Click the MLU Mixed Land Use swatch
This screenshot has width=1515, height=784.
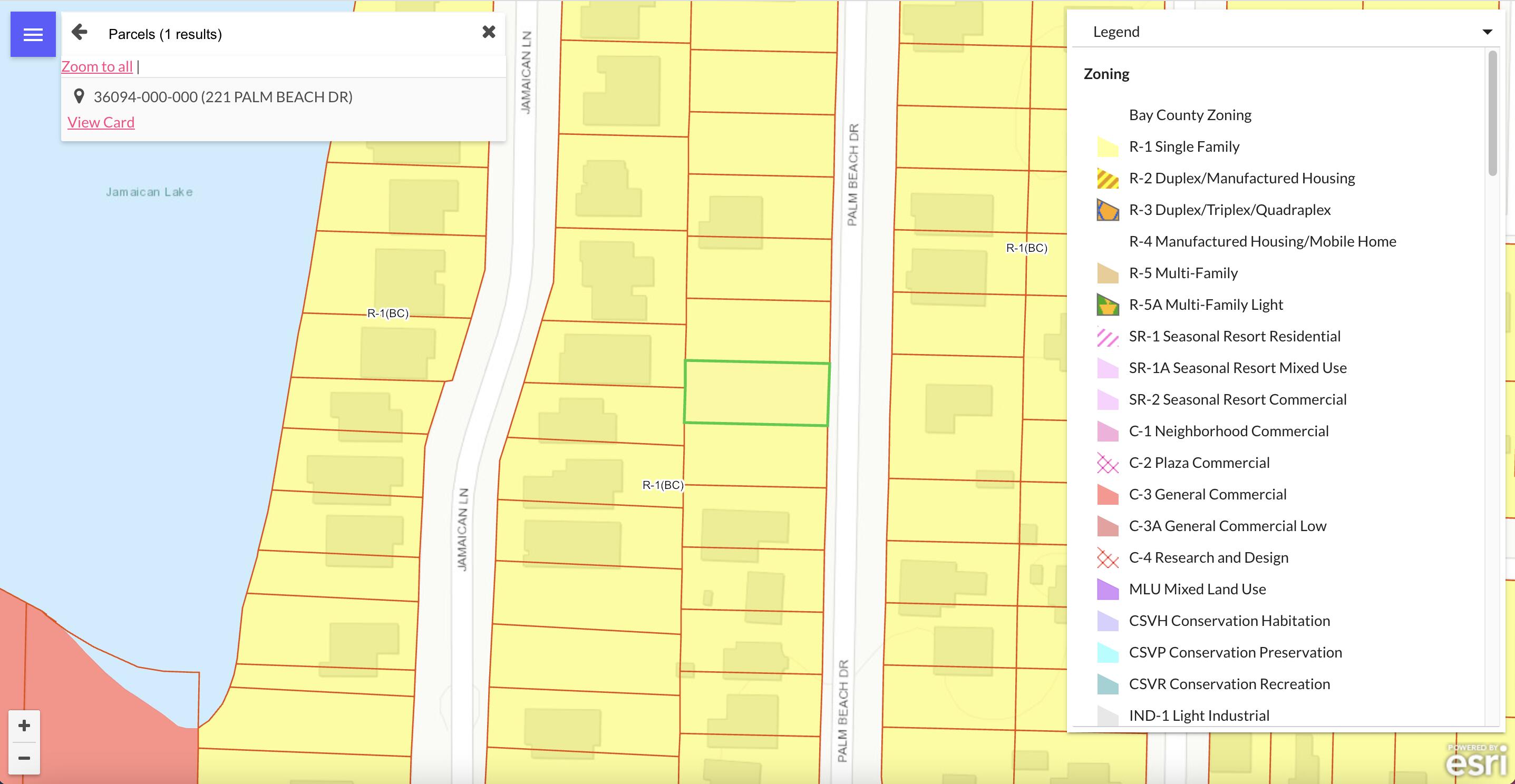1108,589
